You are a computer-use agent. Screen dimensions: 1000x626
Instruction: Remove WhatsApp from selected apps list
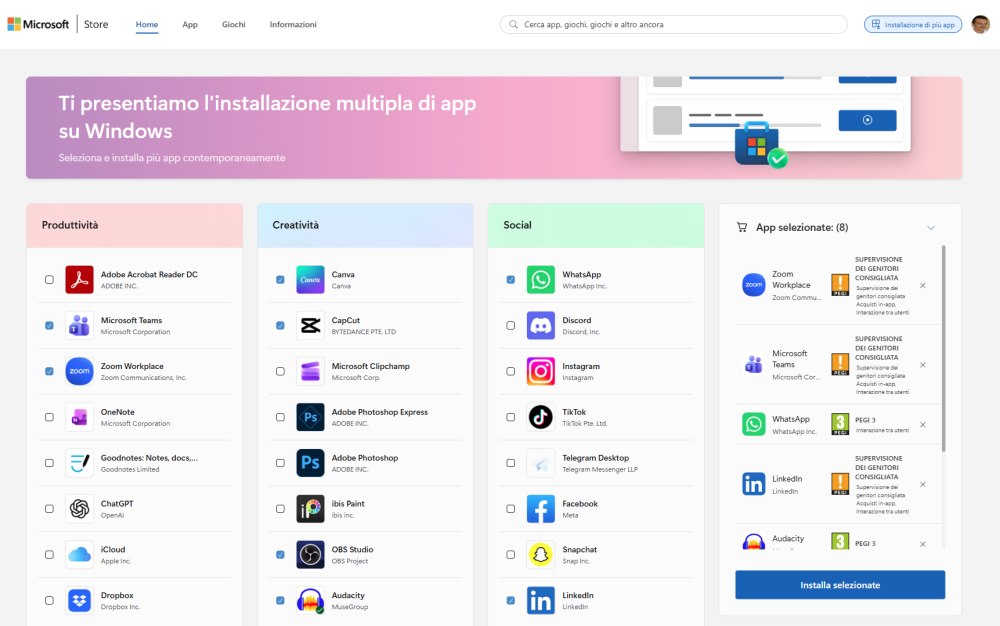pos(923,424)
